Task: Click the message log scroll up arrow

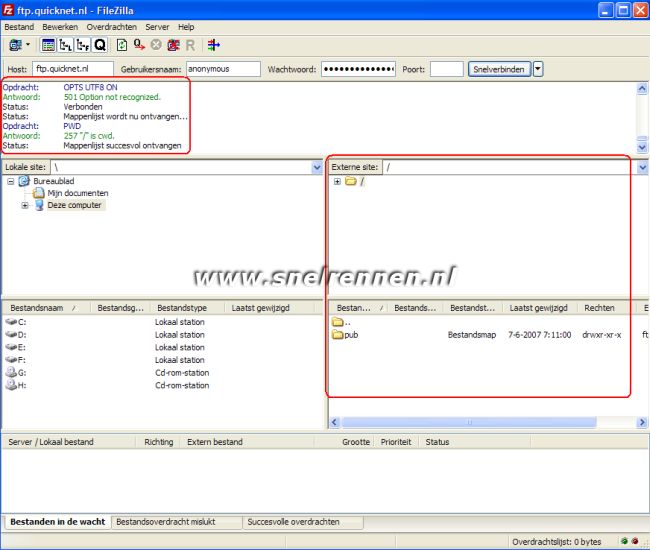Action: coord(642,88)
